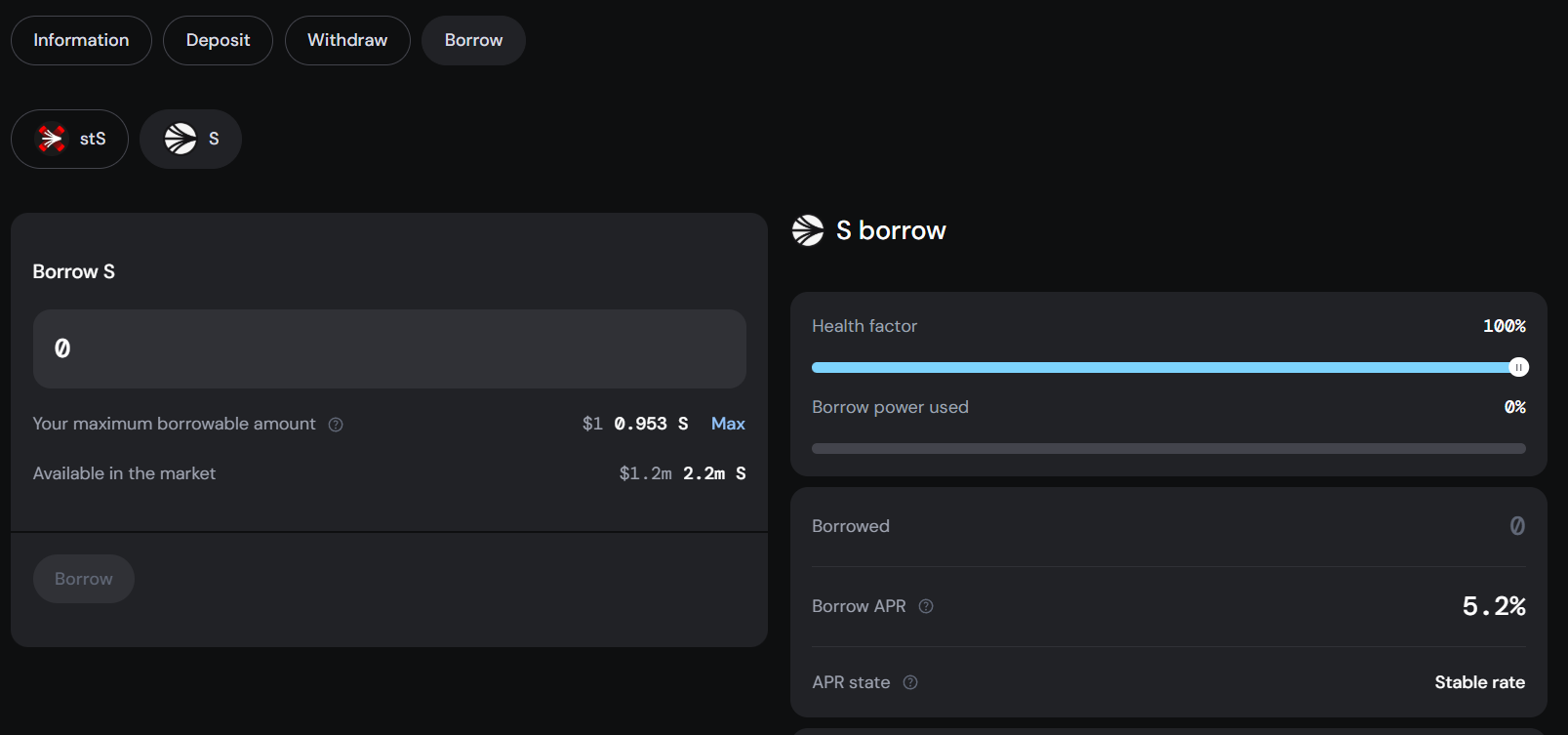Click the $1.2m market value
Image resolution: width=1568 pixels, height=735 pixels.
click(x=645, y=473)
